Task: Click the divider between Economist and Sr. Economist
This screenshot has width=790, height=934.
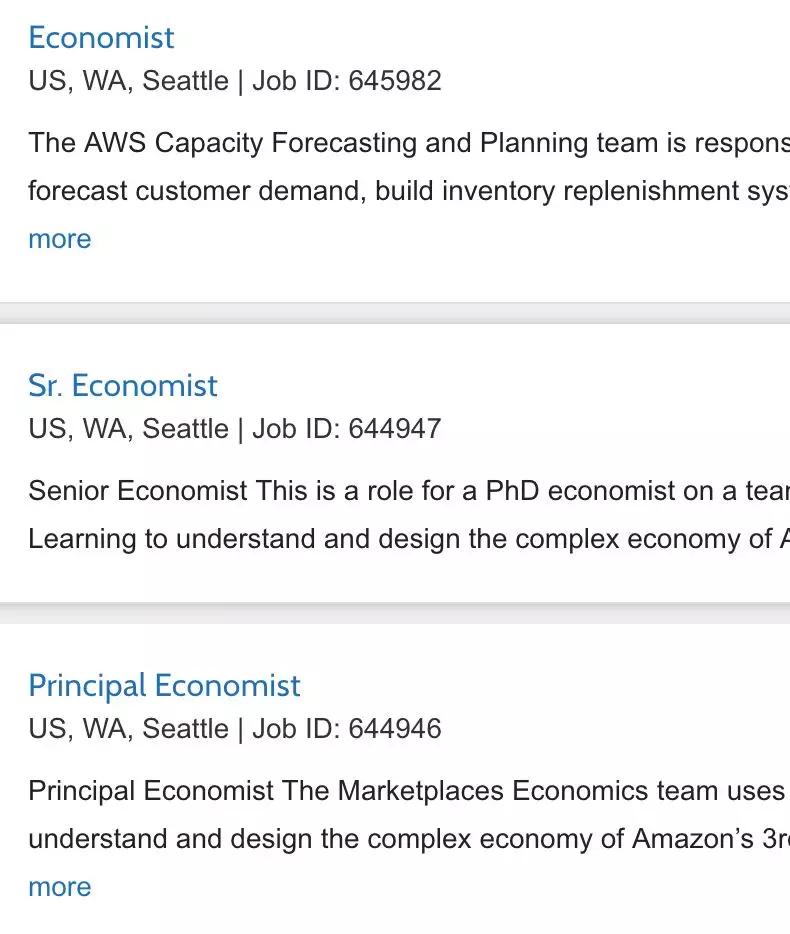Action: point(395,313)
